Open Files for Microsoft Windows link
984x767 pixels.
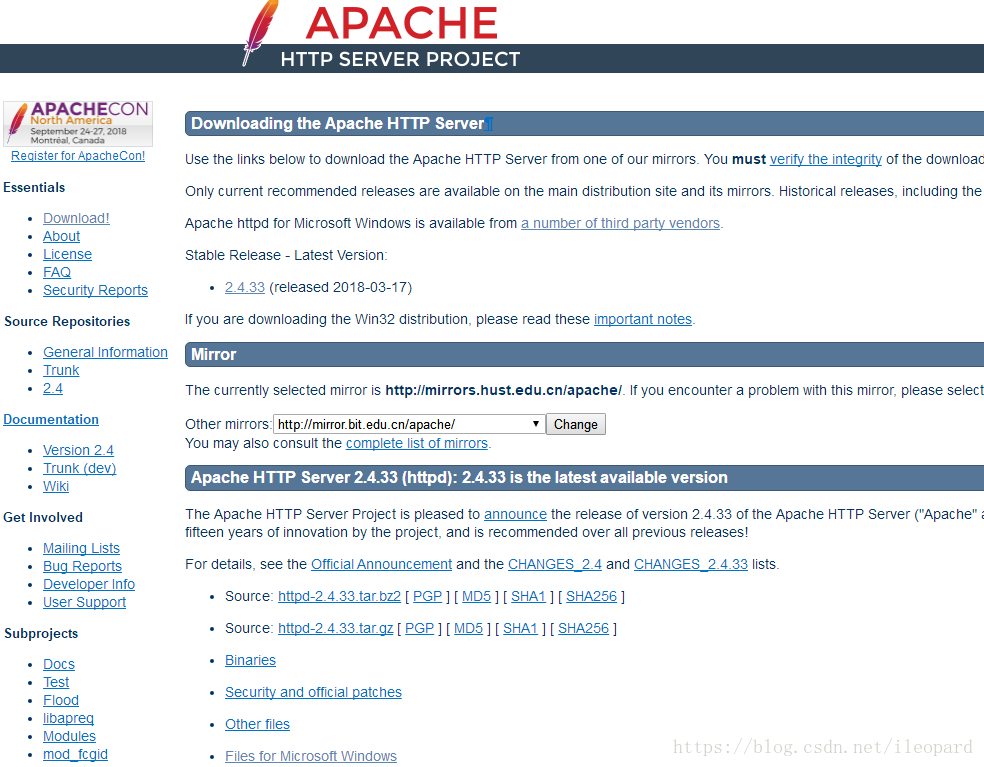click(311, 756)
